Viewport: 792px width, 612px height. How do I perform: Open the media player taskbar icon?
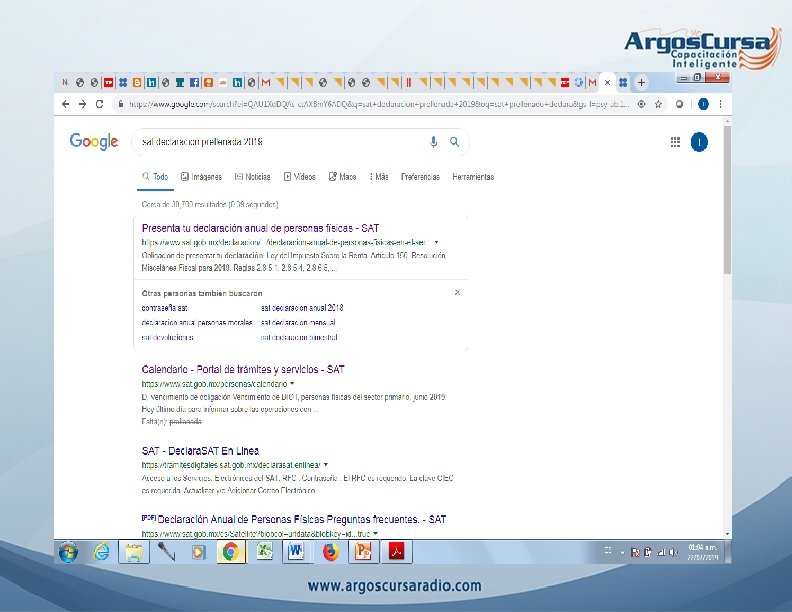click(199, 552)
